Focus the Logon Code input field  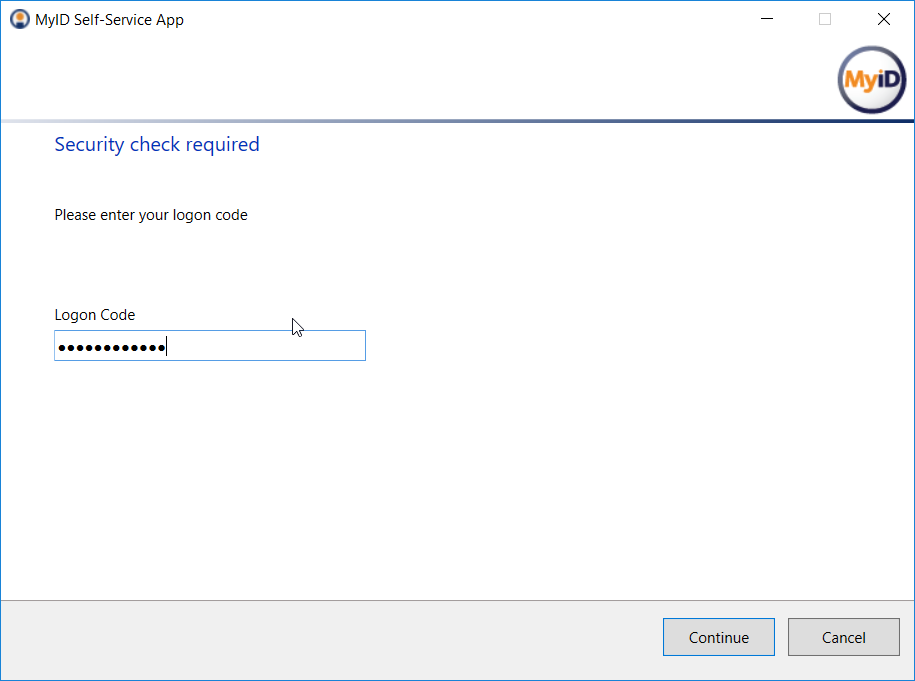pyautogui.click(x=210, y=345)
